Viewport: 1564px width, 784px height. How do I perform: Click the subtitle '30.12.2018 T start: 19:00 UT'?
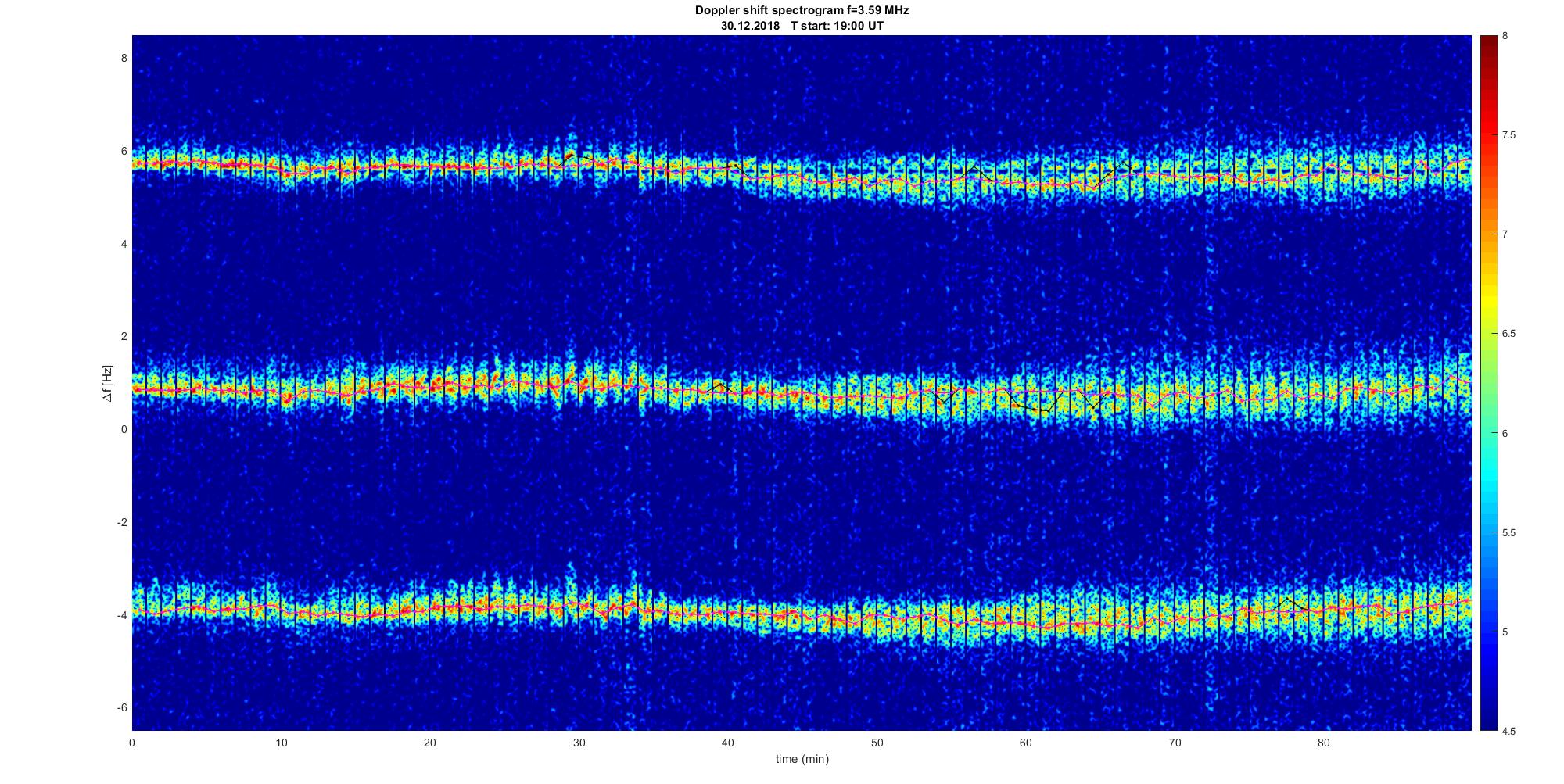(802, 26)
